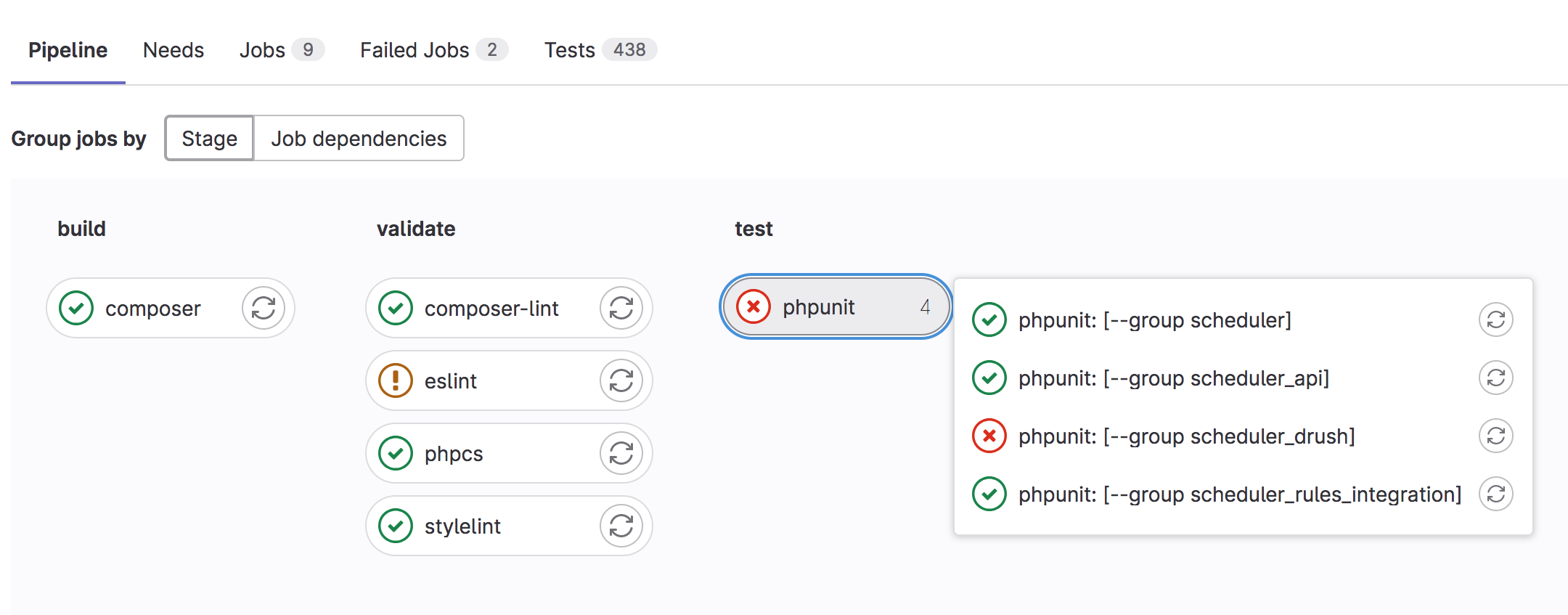
Task: Group jobs by Stage
Action: click(x=209, y=138)
